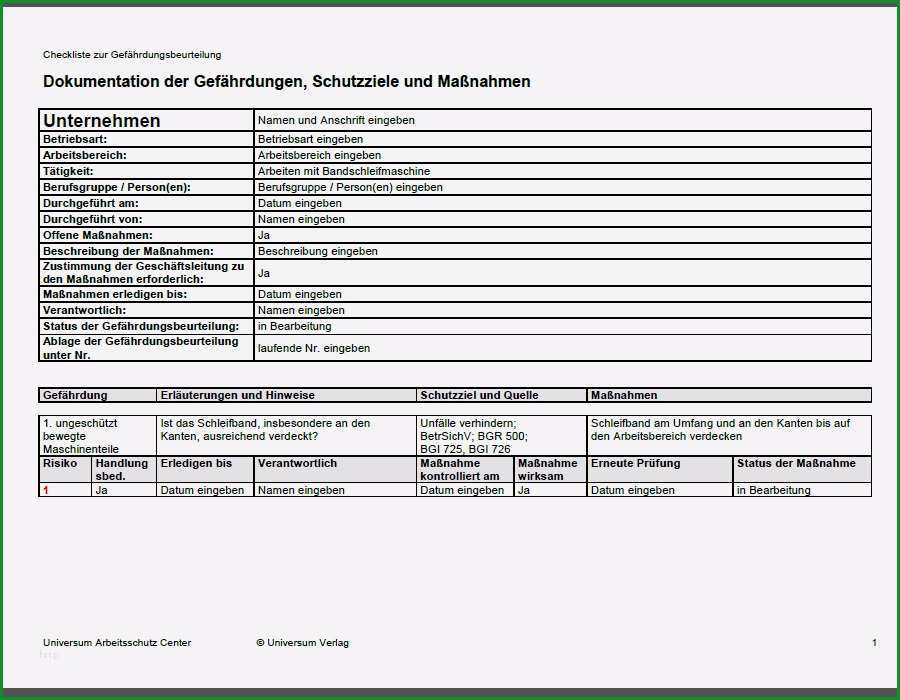Screen dimensions: 900x700
Task: Click 'Ablage der Gefährdungsbeurteilung unter Nr.' label
Action: click(141, 348)
